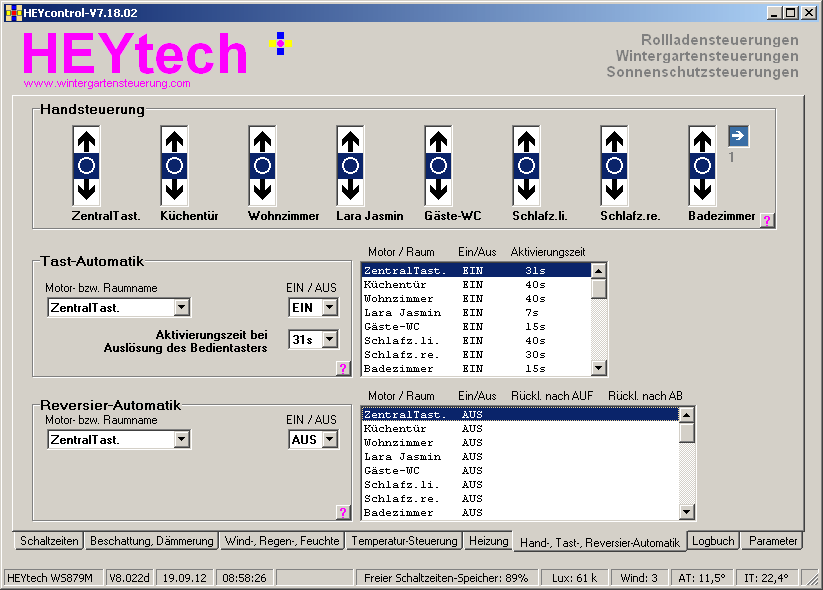Switch to the Schaltzeiten tab
Image resolution: width=823 pixels, height=590 pixels.
49,541
